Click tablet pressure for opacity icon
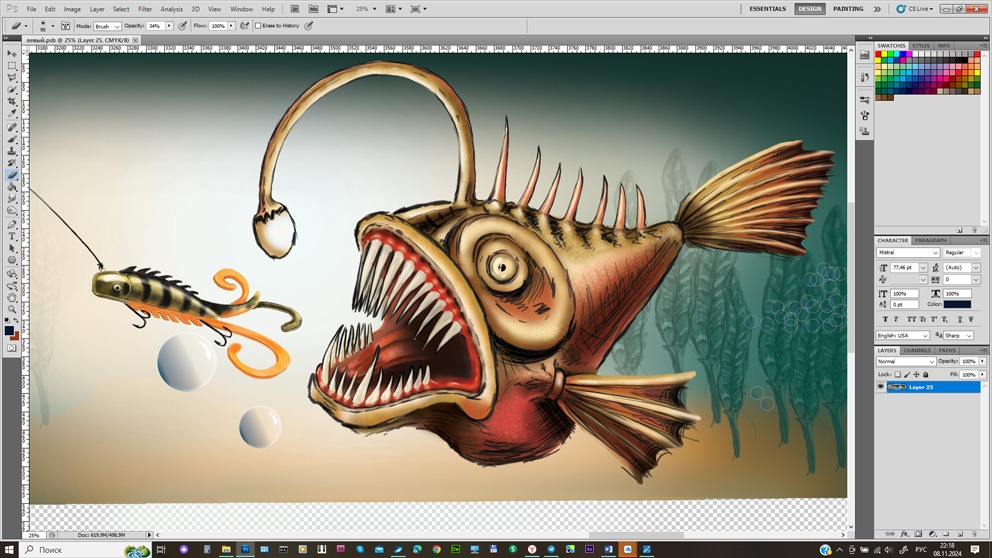The height and width of the screenshot is (558, 992). coord(183,26)
